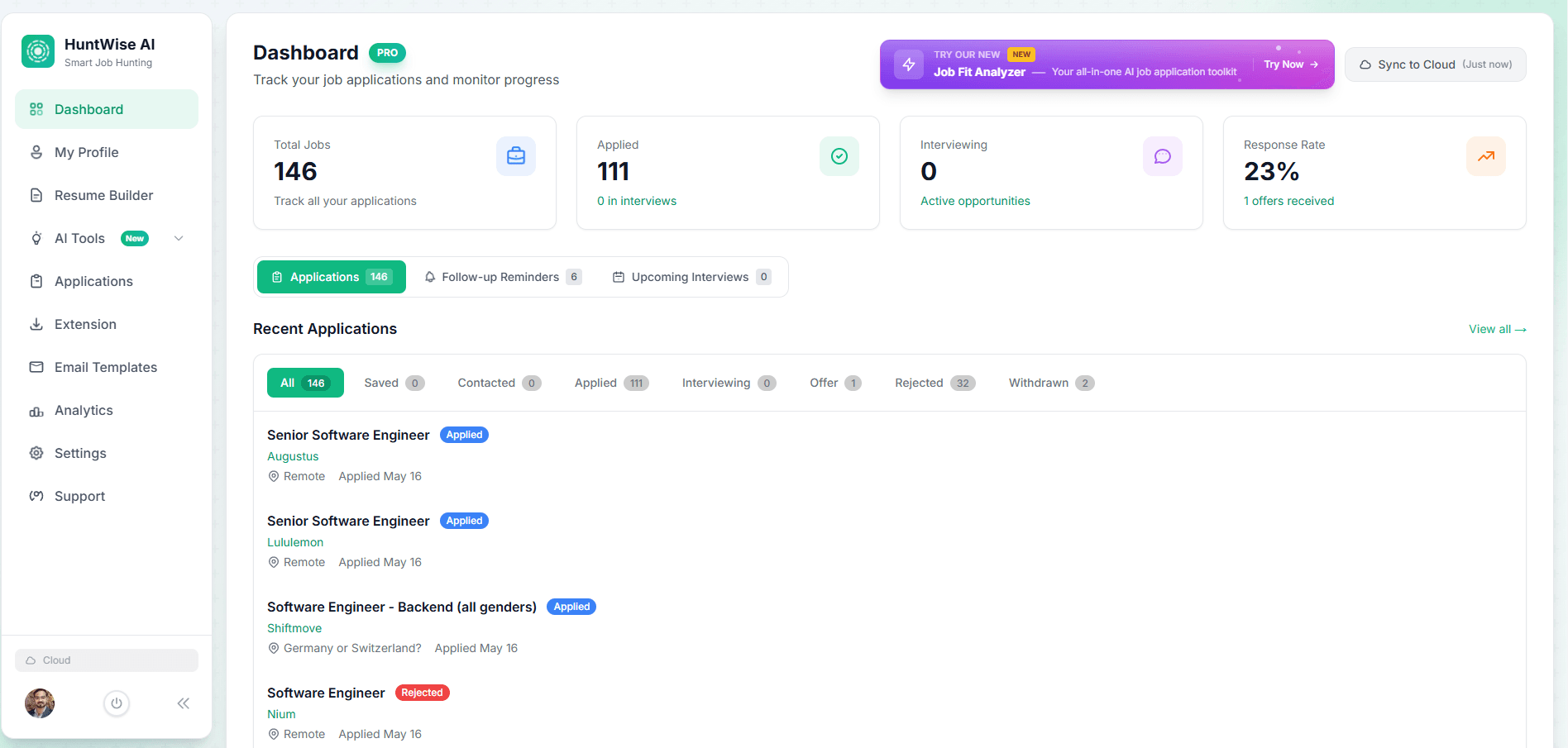This screenshot has height=748, width=1568.
Task: Click '0 in interviews' text
Action: point(637,201)
